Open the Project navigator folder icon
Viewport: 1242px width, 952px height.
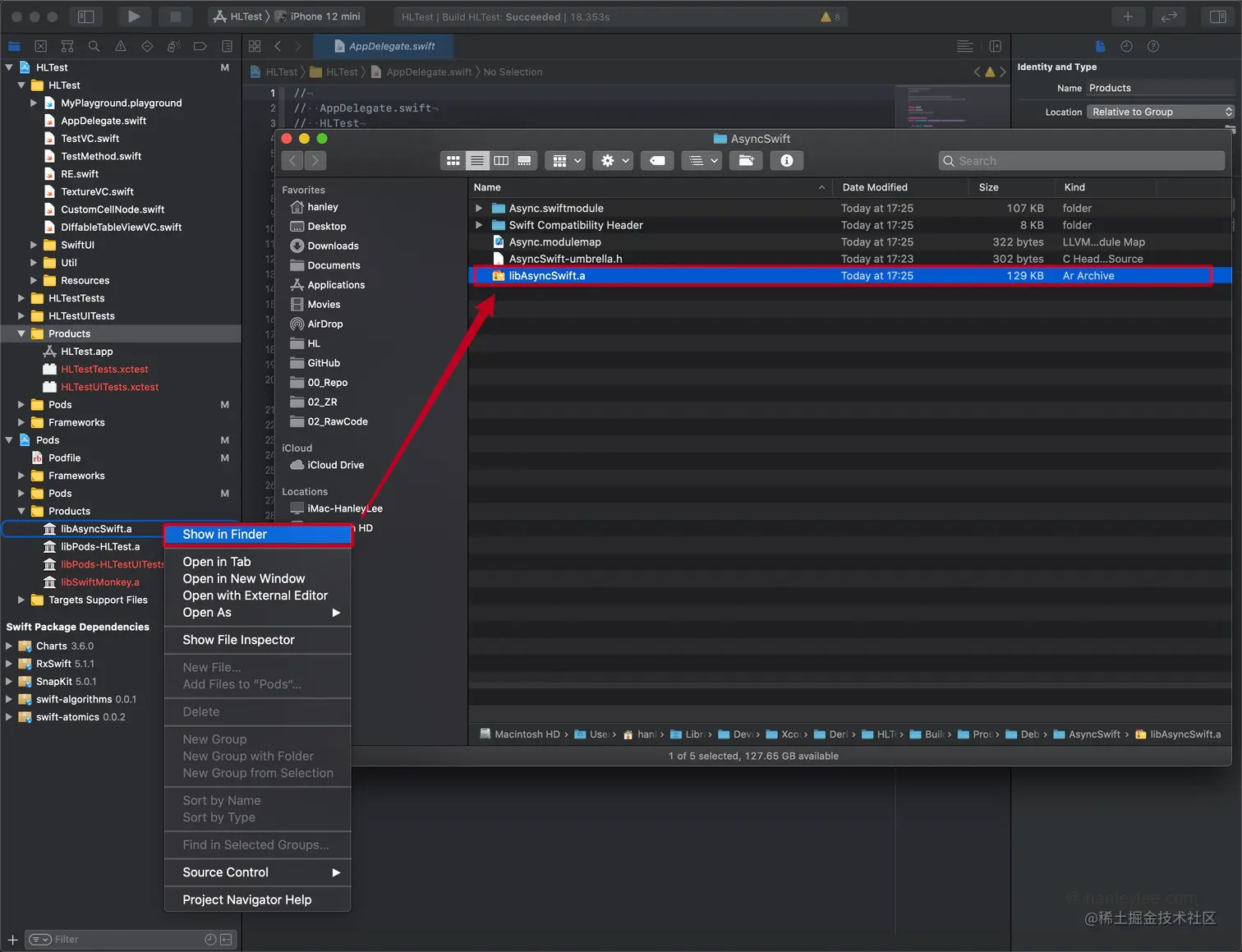coord(14,46)
